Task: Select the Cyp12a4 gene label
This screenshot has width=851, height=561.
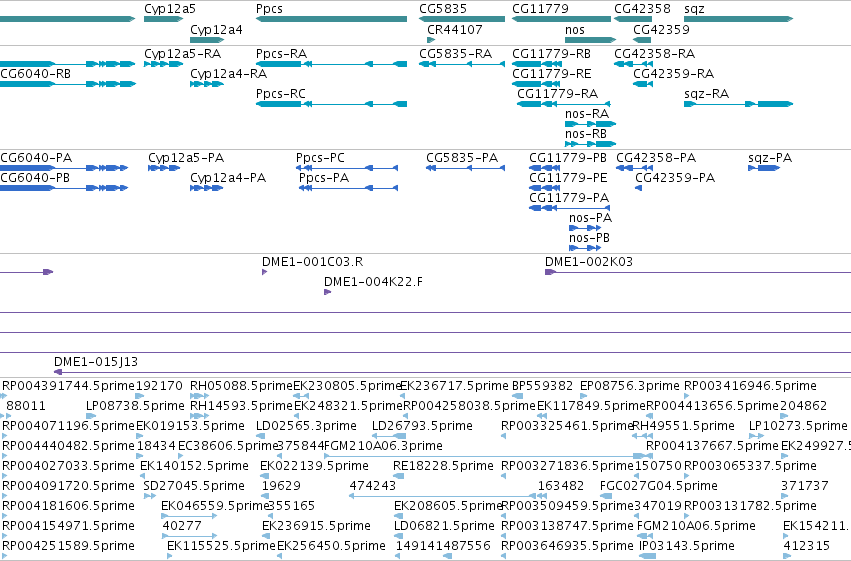Action: coord(216,29)
